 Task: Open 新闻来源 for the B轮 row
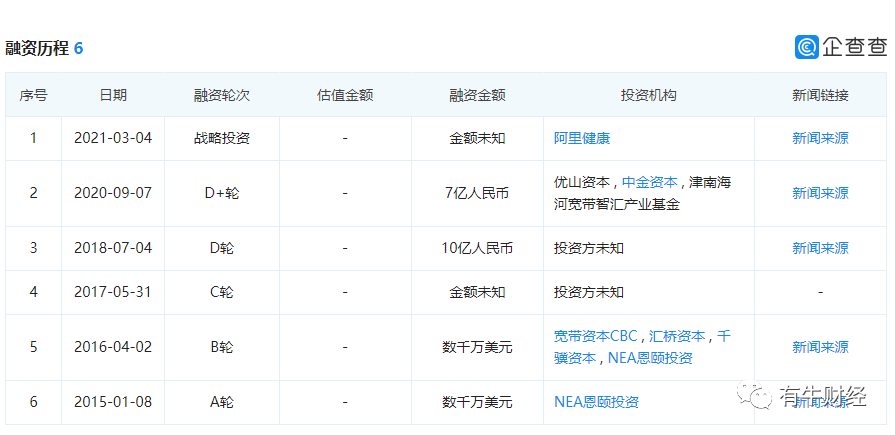coord(820,347)
